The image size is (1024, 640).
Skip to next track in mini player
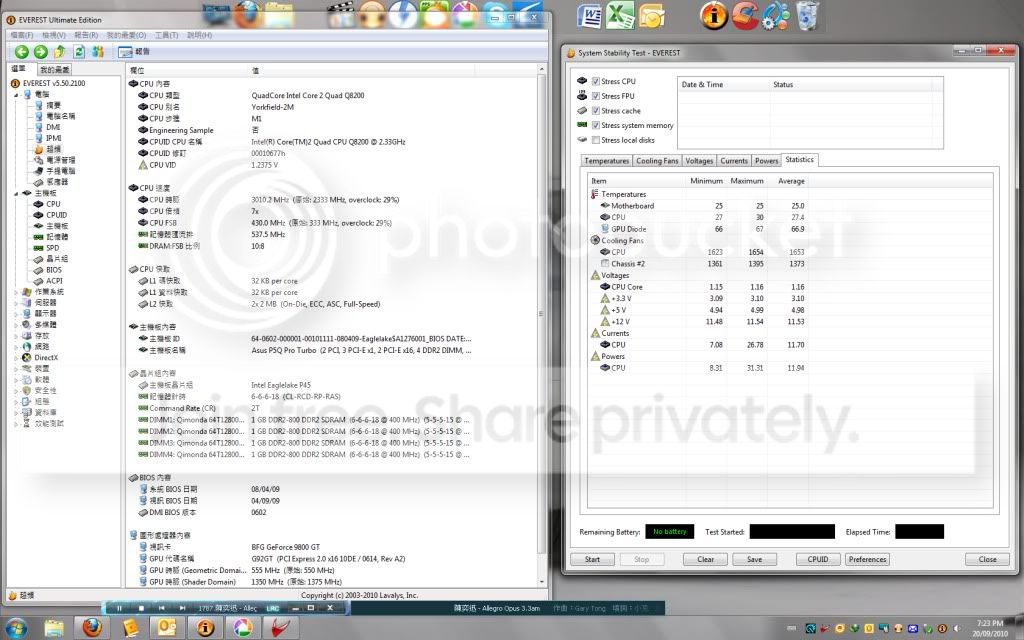click(182, 608)
